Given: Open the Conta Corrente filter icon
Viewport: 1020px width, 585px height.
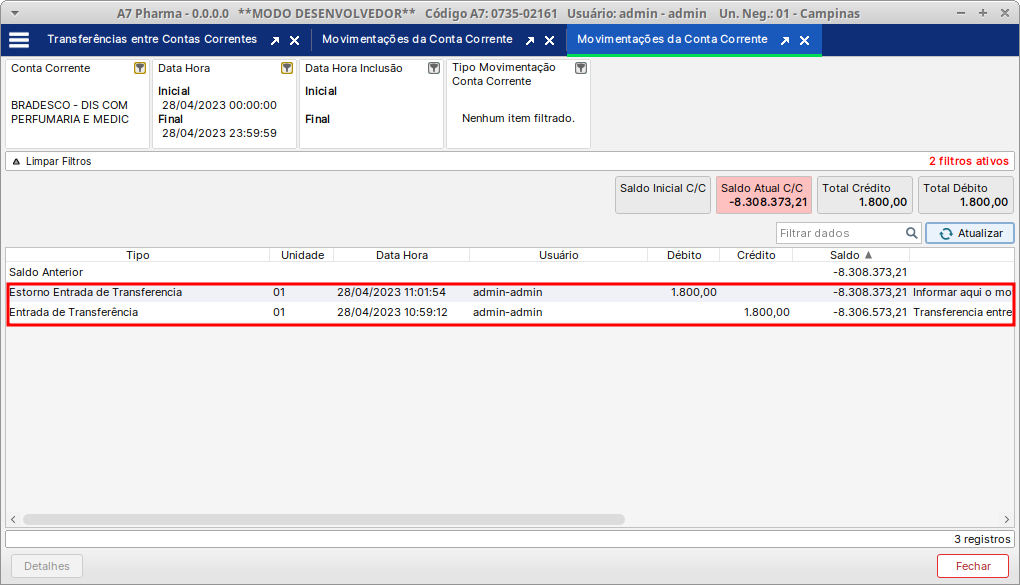Looking at the screenshot, I should pos(140,68).
